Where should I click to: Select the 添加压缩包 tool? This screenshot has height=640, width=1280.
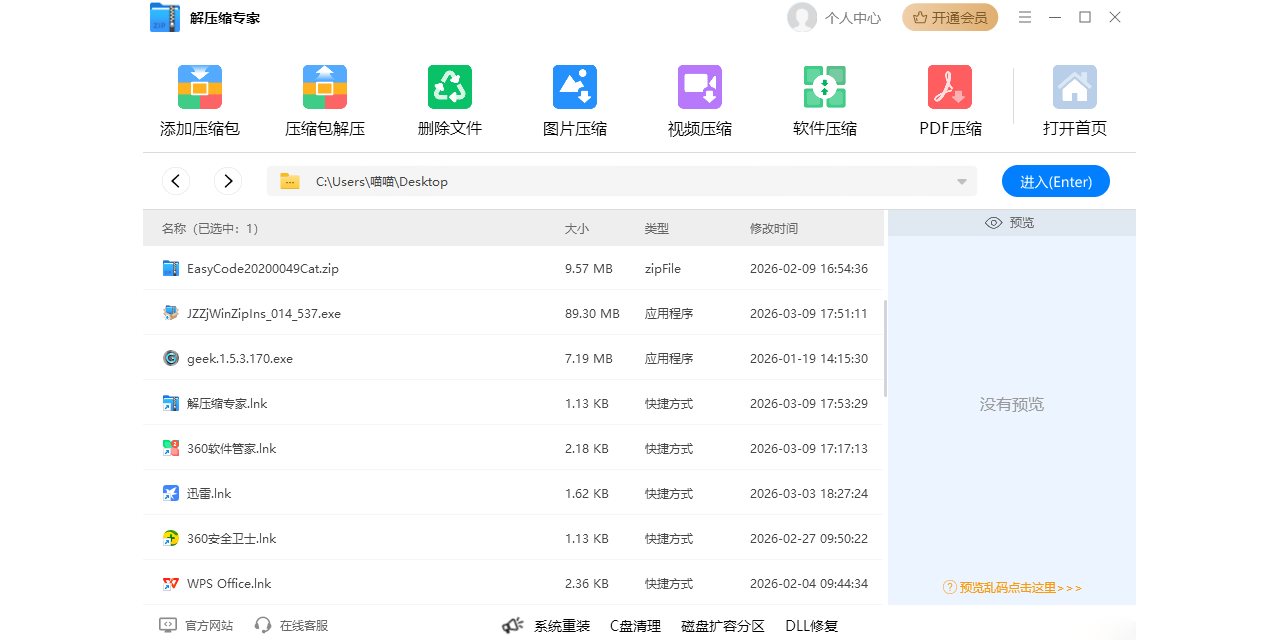point(200,98)
